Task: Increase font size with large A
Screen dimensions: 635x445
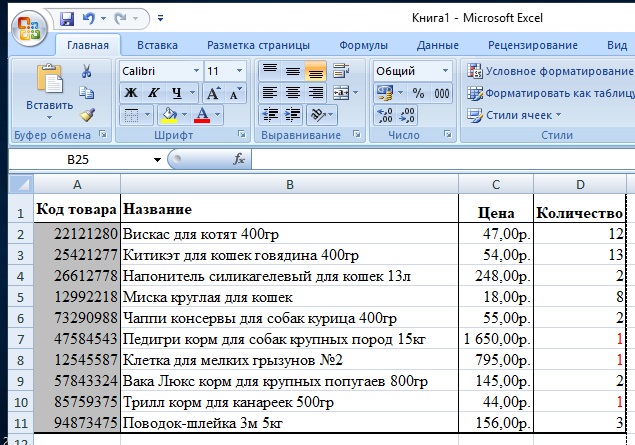Action: click(213, 93)
